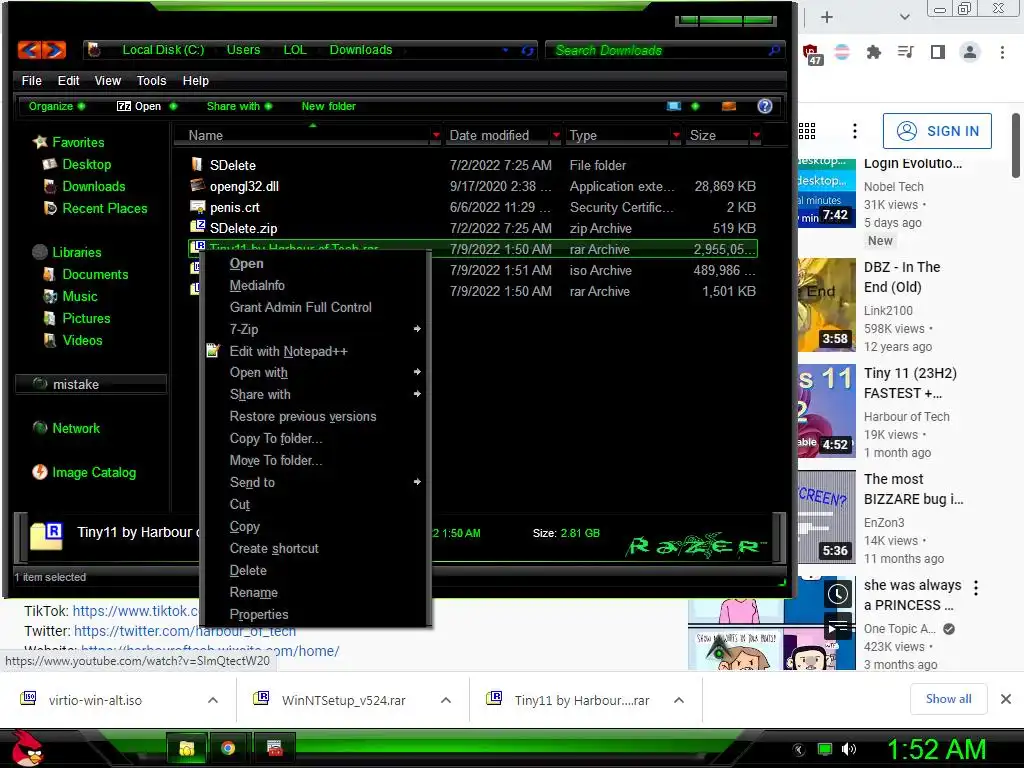1024x768 pixels.
Task: Click the Users breadcrumb segment
Action: tap(243, 50)
